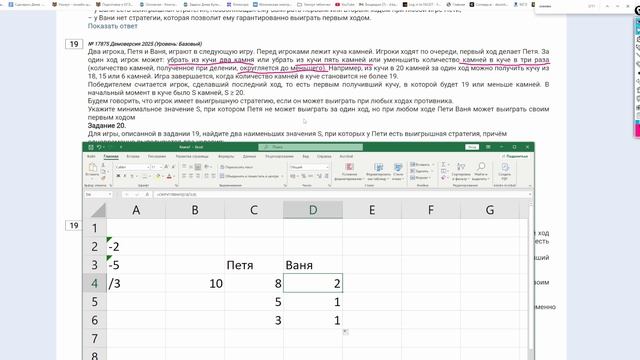Collapse the Excel ribbon with chevron
This screenshot has height=360, width=640.
tap(529, 186)
